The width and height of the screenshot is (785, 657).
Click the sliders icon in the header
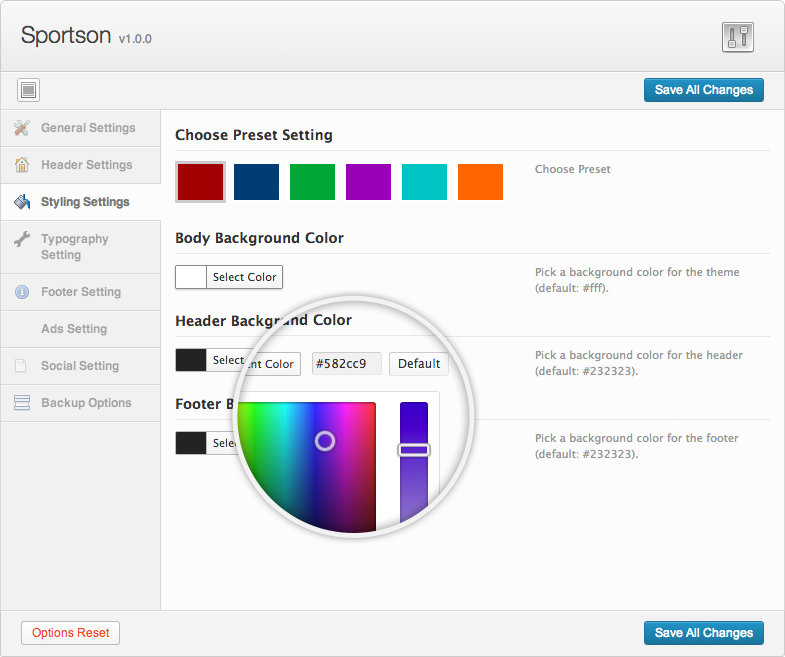pos(737,37)
